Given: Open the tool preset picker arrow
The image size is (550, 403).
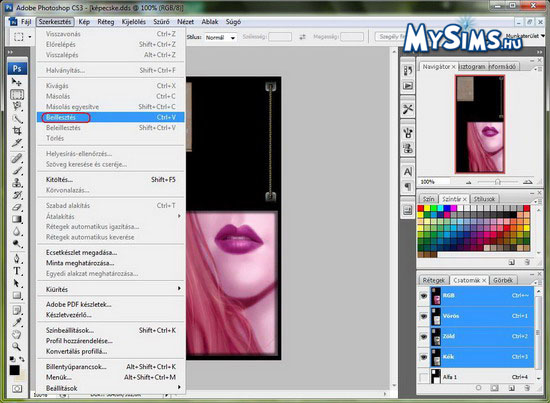Looking at the screenshot, I should pos(30,37).
